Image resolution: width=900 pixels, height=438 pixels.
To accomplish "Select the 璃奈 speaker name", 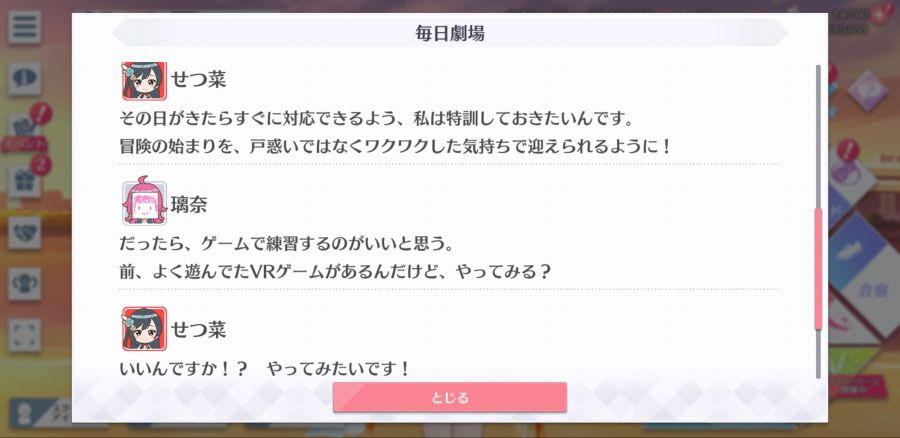I will pos(189,204).
